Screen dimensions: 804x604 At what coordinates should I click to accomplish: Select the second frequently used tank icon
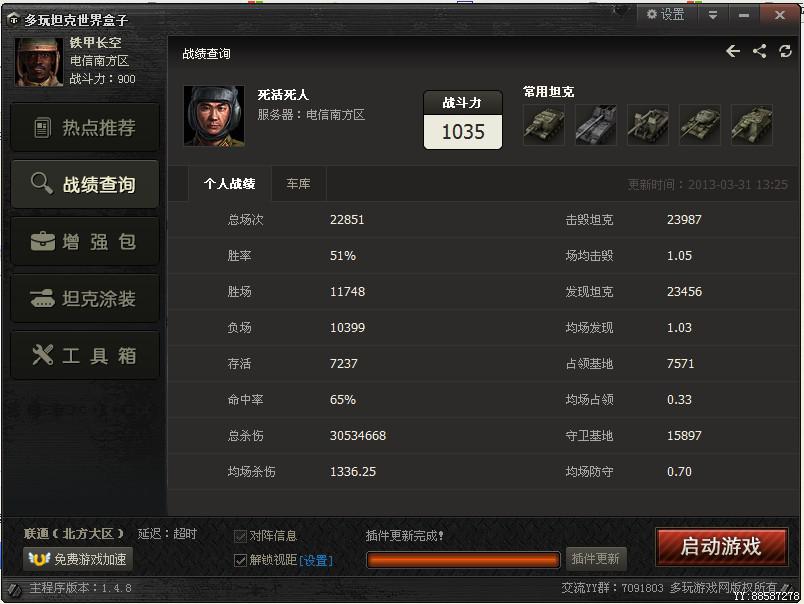(x=596, y=125)
